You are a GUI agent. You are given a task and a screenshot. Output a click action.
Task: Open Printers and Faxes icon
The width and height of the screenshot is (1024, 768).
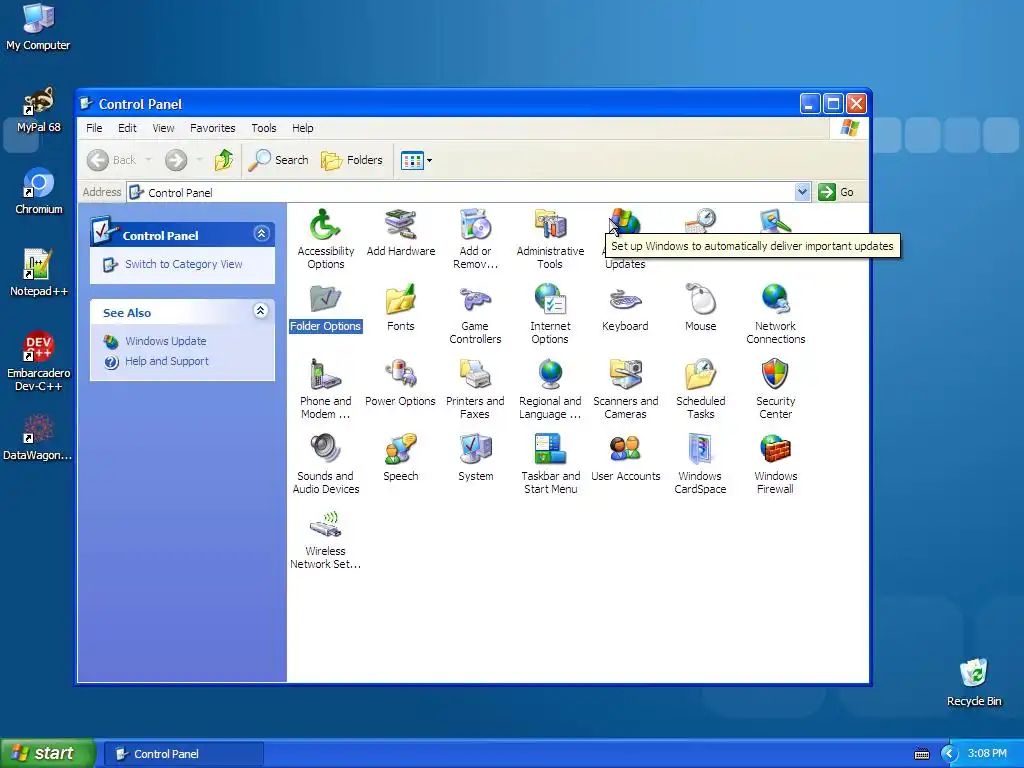[475, 376]
